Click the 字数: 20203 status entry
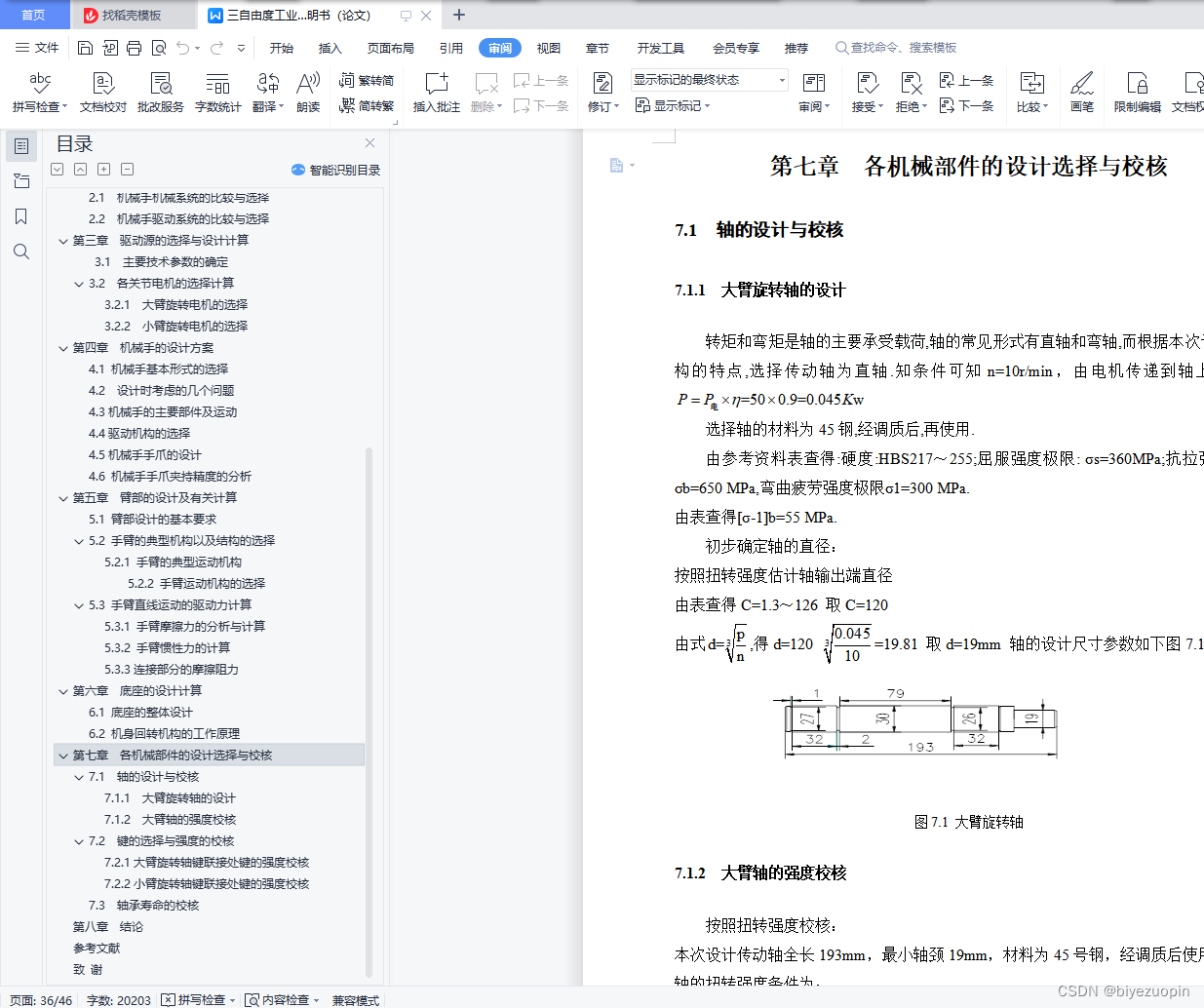 (119, 999)
